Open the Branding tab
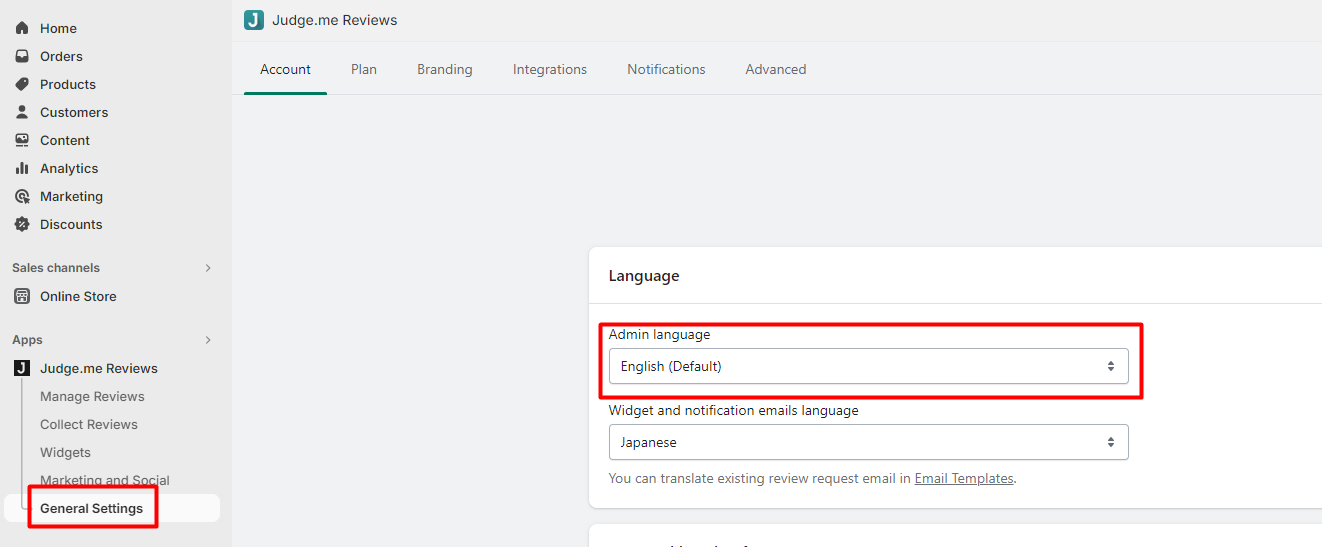1322x547 pixels. [x=445, y=69]
